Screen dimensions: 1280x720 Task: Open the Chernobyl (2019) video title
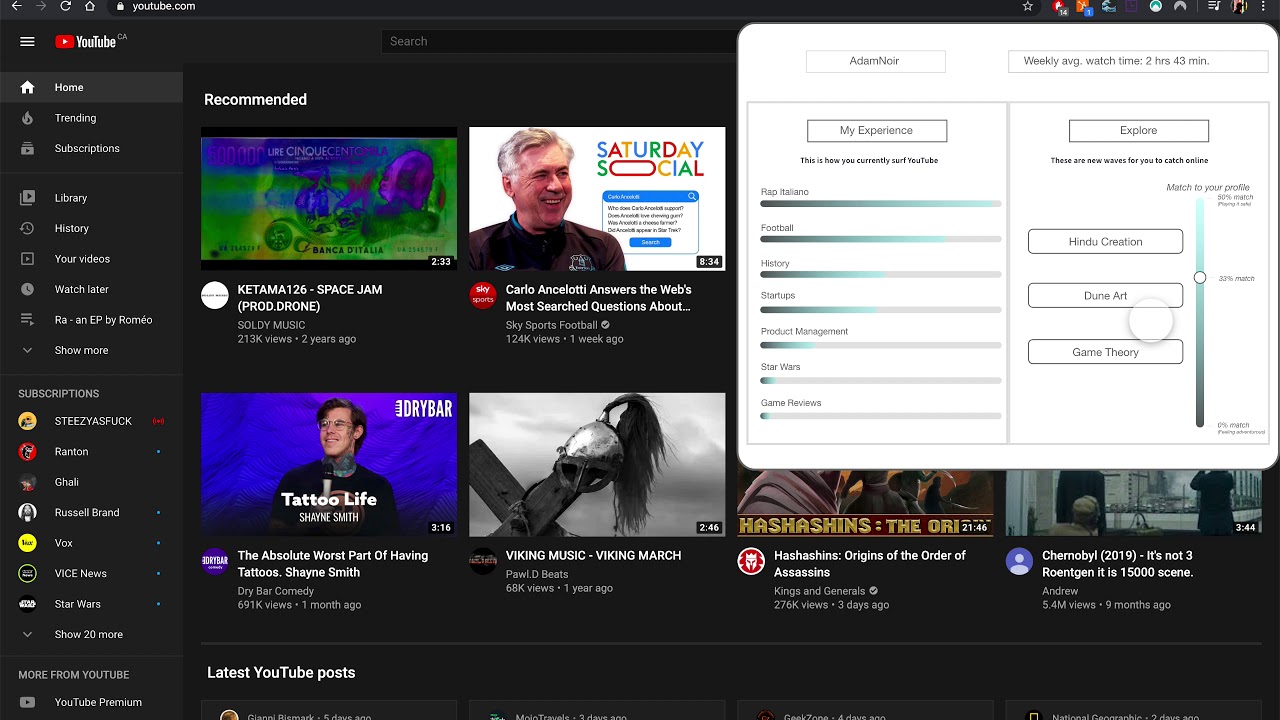[1118, 564]
